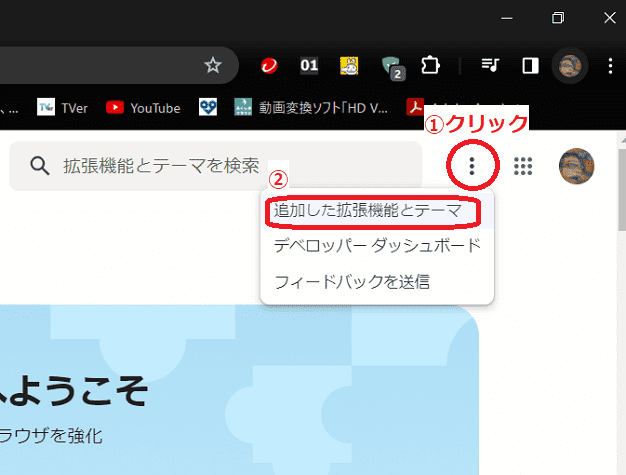Choose デベロッパー ダッシュボード menu item
This screenshot has height=475, width=626.
[x=377, y=246]
